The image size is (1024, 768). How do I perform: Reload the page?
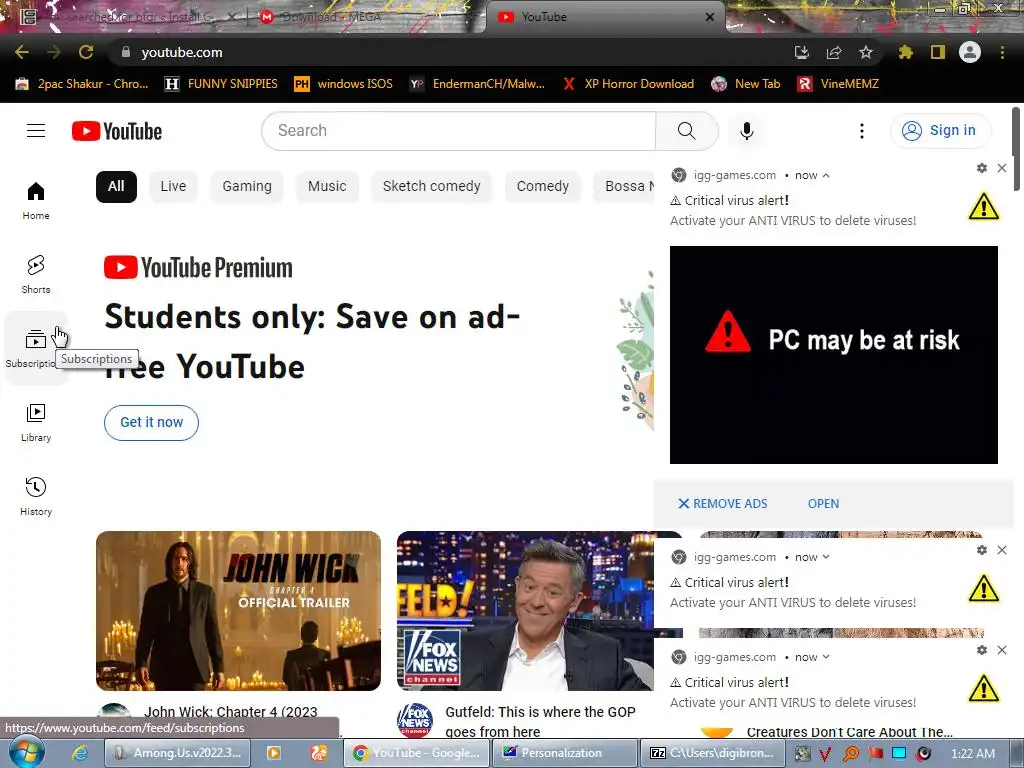(86, 52)
